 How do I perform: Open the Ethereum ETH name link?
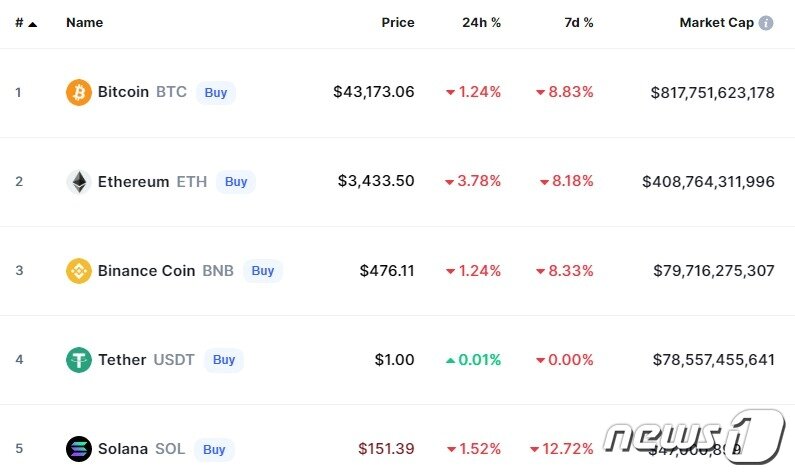tap(152, 182)
